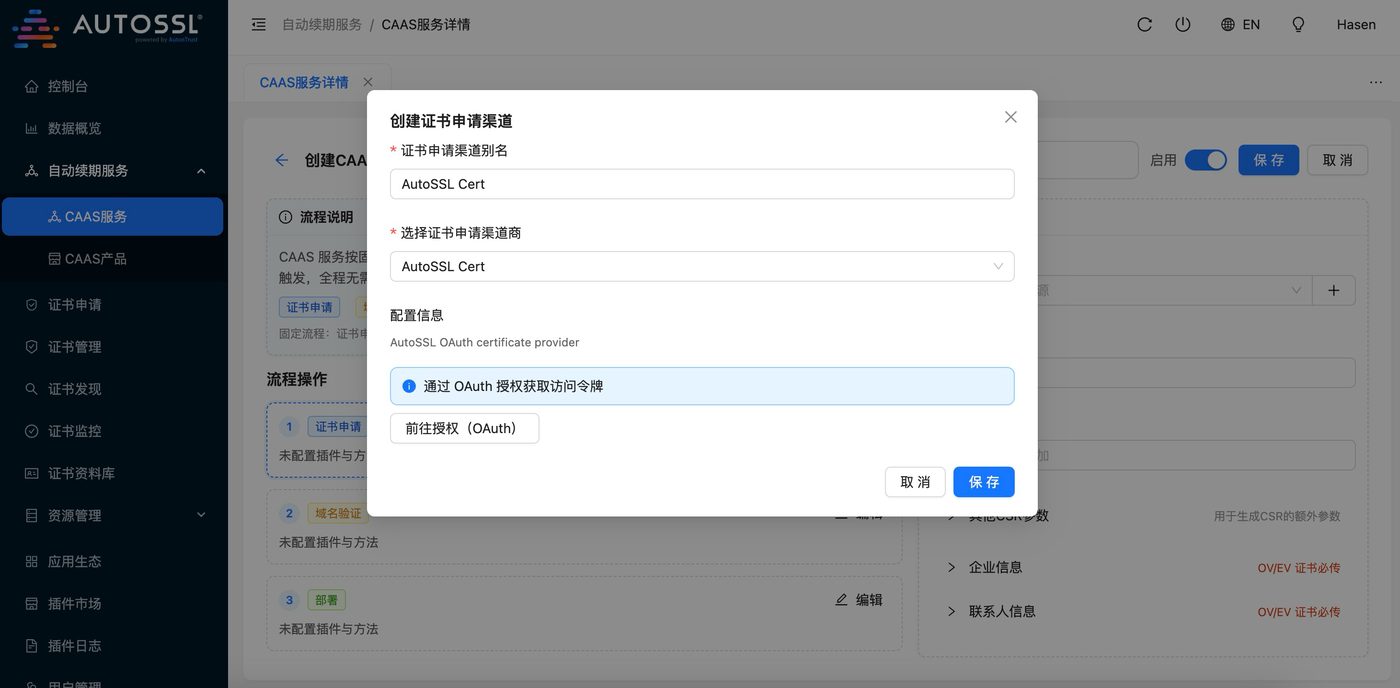Select the CAAS产品 sidebar item
Image resolution: width=1400 pixels, height=688 pixels.
pos(114,258)
